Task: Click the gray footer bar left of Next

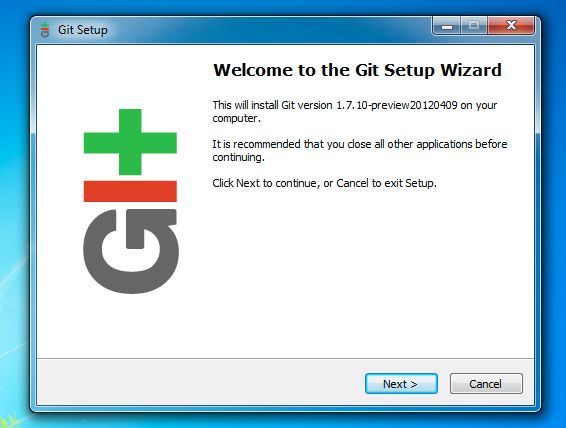Action: pos(199,383)
